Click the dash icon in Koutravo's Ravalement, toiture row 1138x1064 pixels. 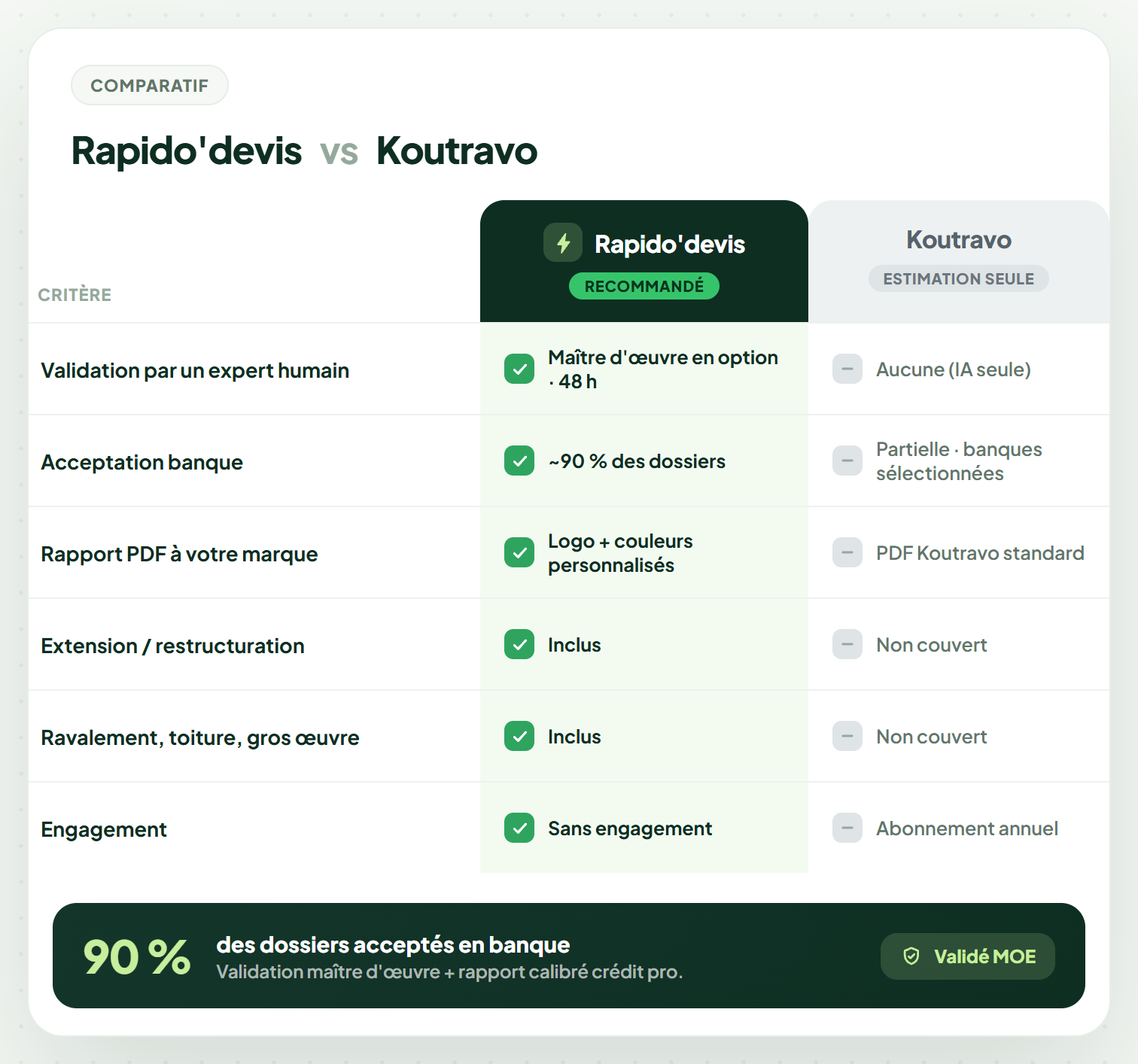[847, 736]
